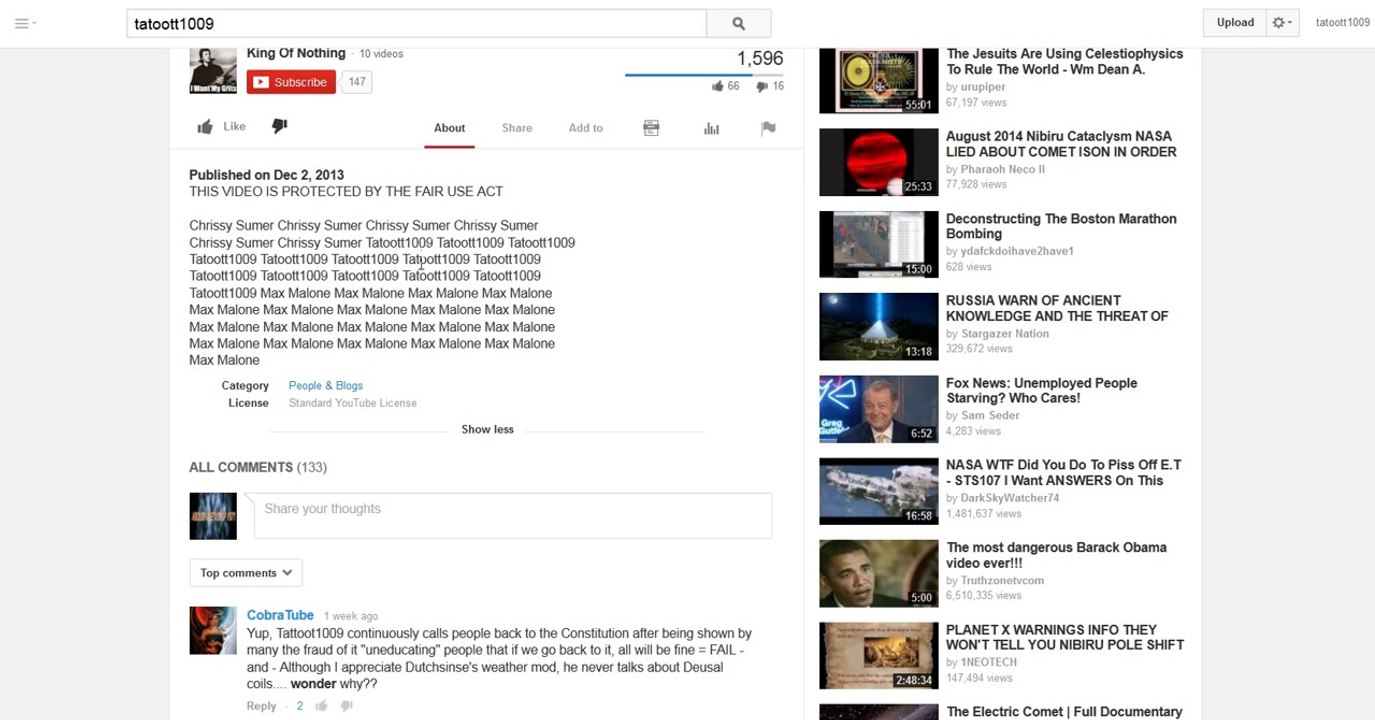The image size is (1375, 720).
Task: Click the magnifying glass search button
Action: click(x=738, y=23)
